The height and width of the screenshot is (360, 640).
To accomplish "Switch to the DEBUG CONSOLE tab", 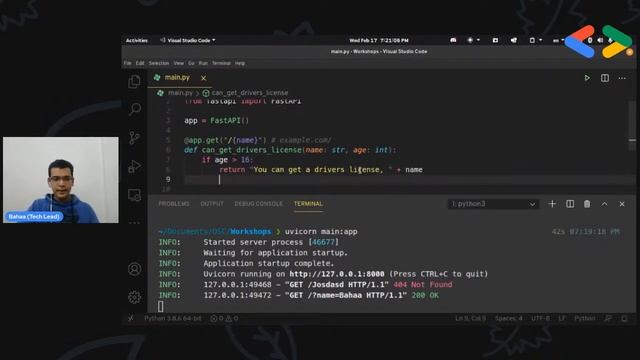I will pos(258,204).
